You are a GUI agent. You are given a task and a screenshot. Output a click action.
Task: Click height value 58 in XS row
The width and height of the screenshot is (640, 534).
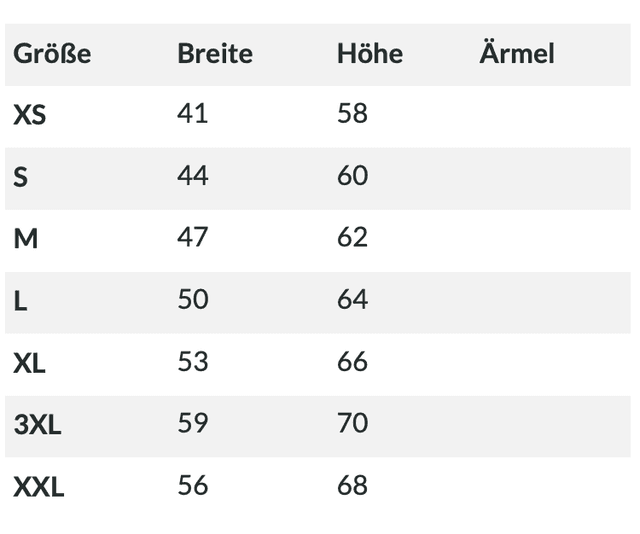[x=353, y=114]
